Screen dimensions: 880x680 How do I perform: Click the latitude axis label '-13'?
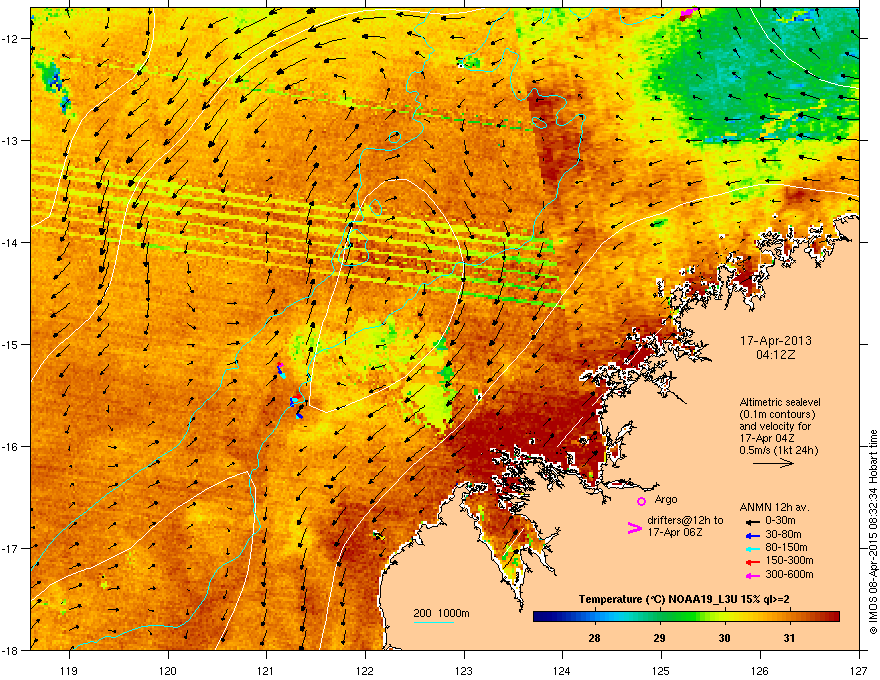tap(11, 140)
